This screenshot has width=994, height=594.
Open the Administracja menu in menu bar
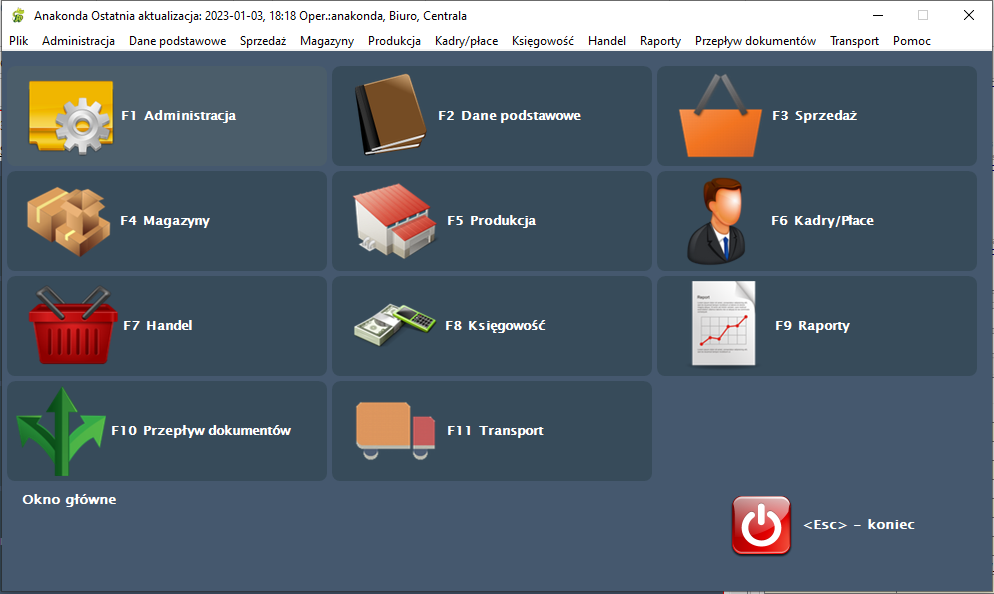coord(79,41)
